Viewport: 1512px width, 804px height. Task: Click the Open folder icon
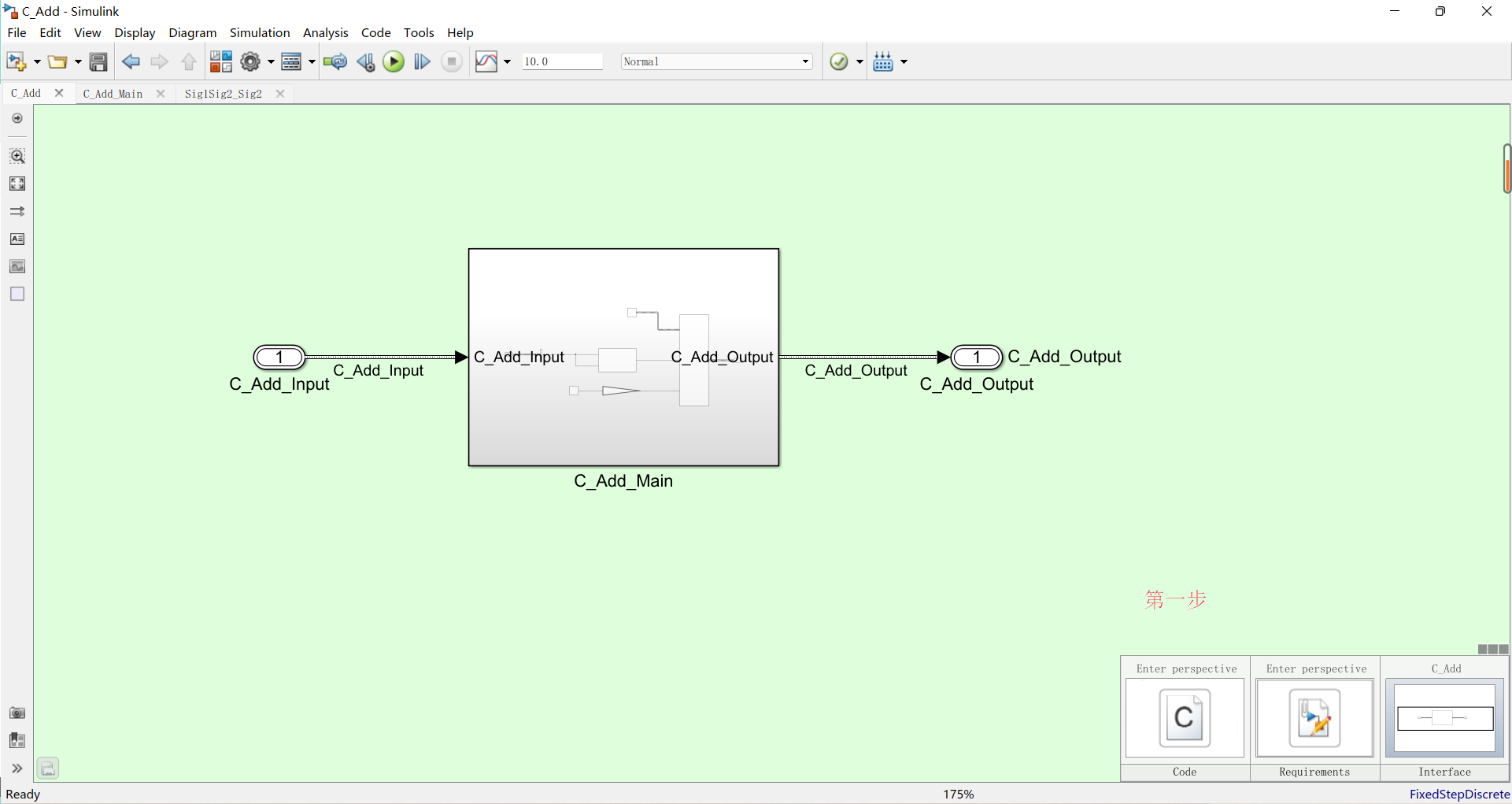tap(57, 61)
